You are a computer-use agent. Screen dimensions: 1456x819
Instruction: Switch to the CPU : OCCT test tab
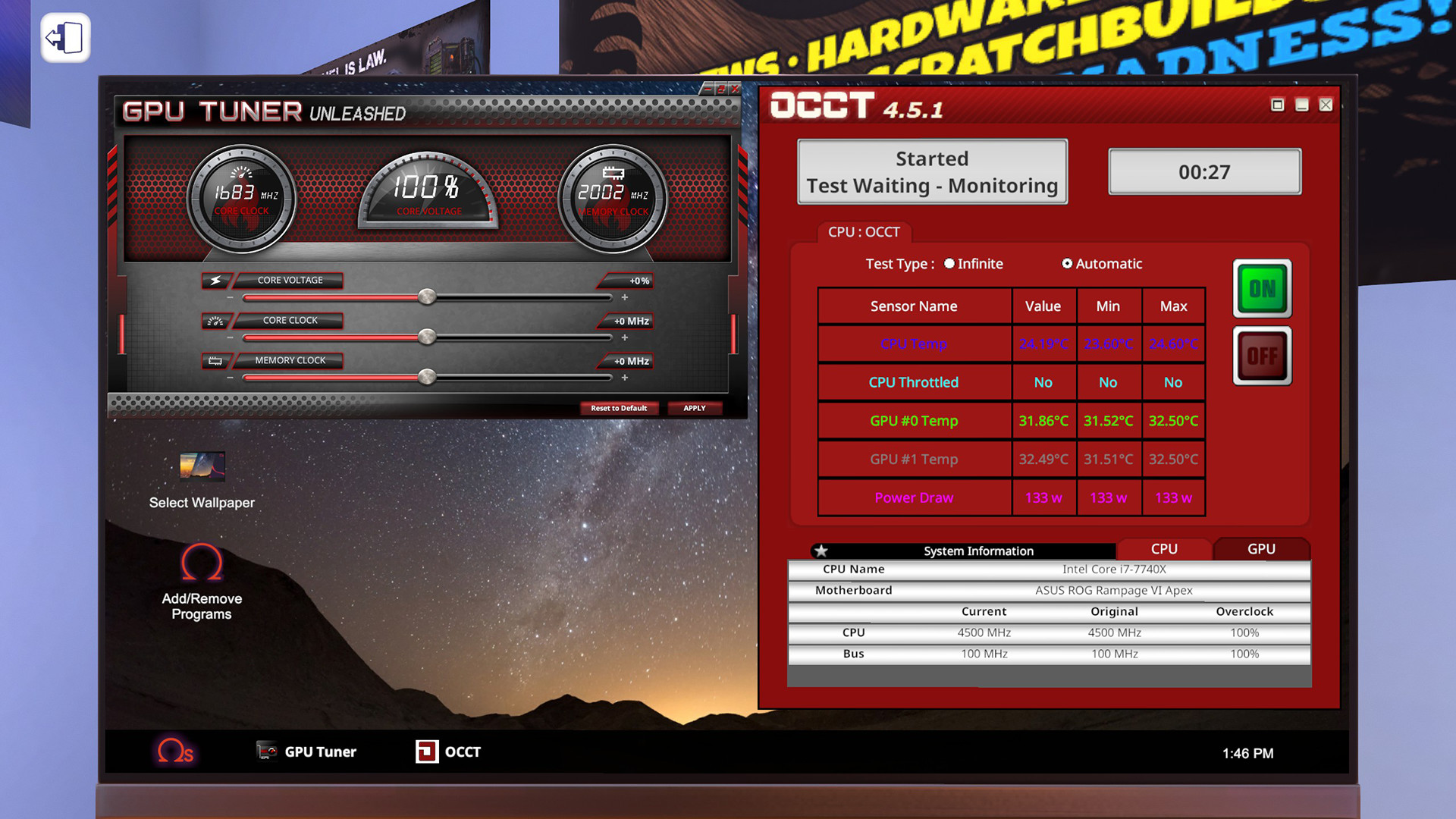[x=862, y=232]
